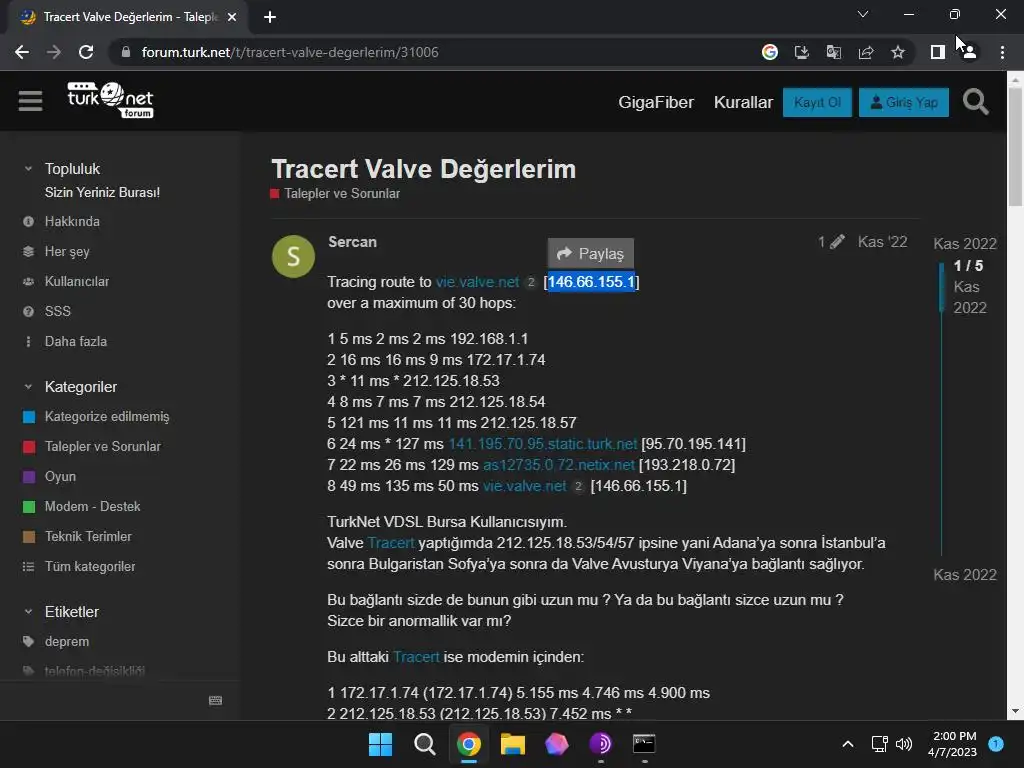Viewport: 1024px width, 768px height.
Task: Open the Sercan username link
Action: pos(352,242)
